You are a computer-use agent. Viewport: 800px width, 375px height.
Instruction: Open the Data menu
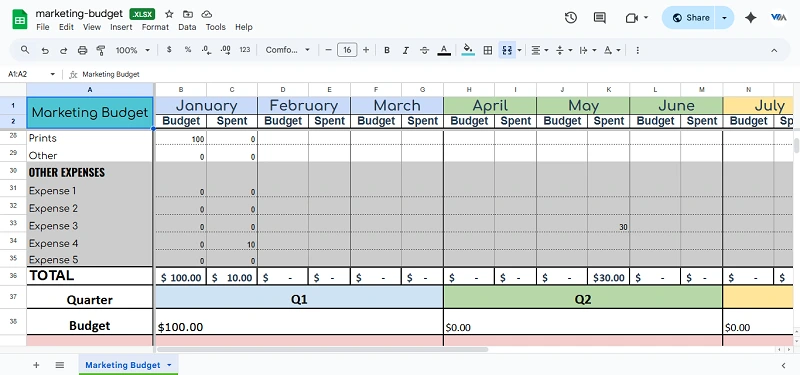pos(187,27)
